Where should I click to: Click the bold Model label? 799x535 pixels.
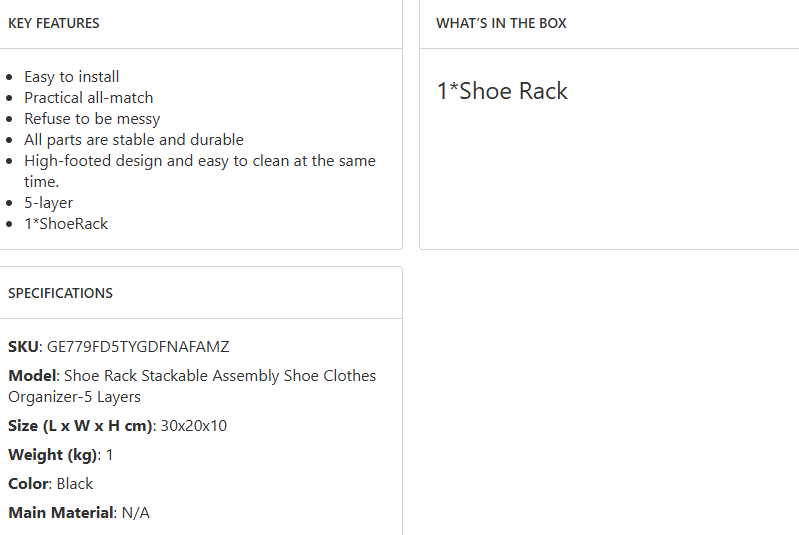[x=32, y=376]
